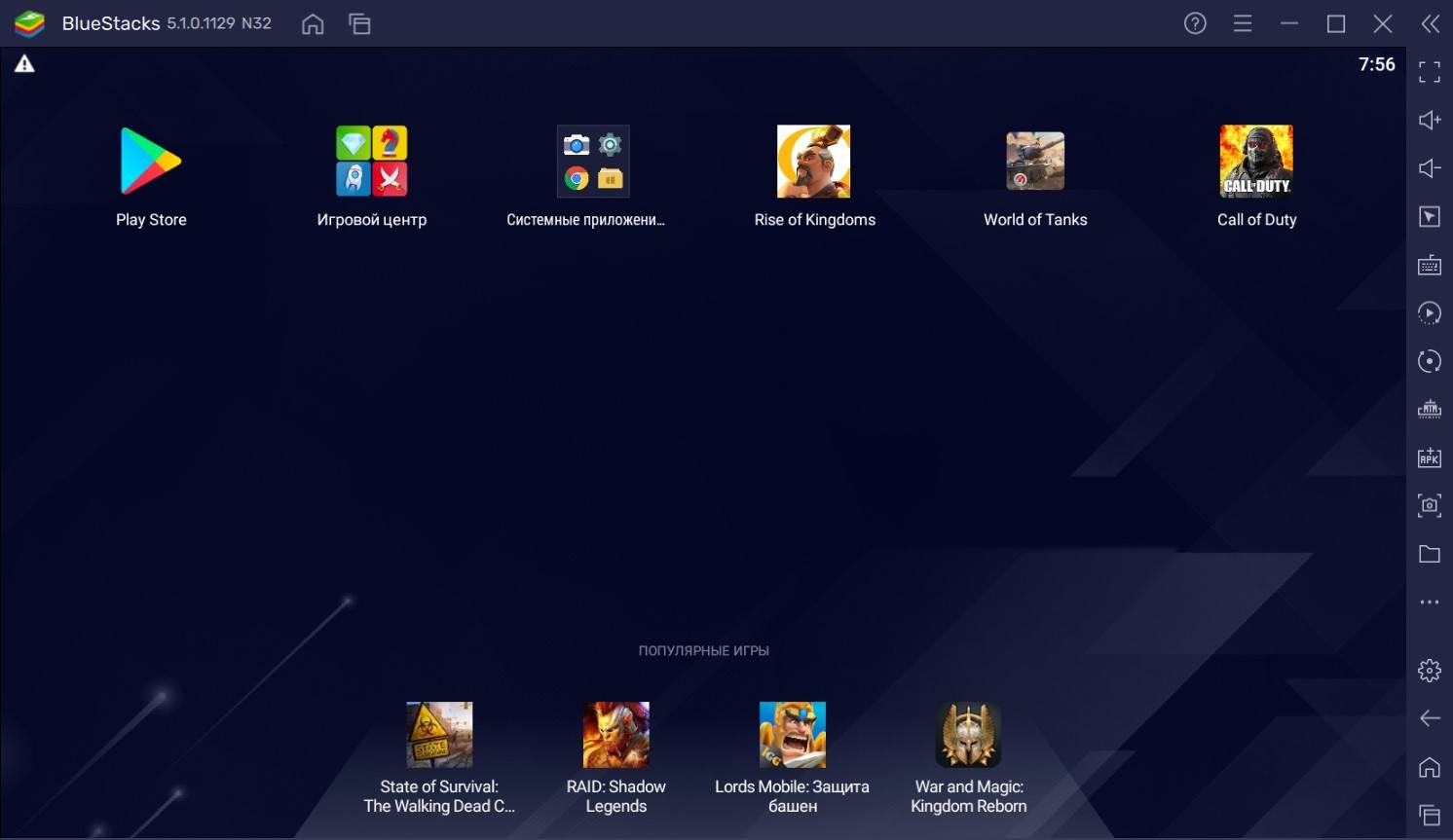Screen dimensions: 1453x840
Task: Open War and Magic: Kingdom Reborn
Action: [x=969, y=735]
